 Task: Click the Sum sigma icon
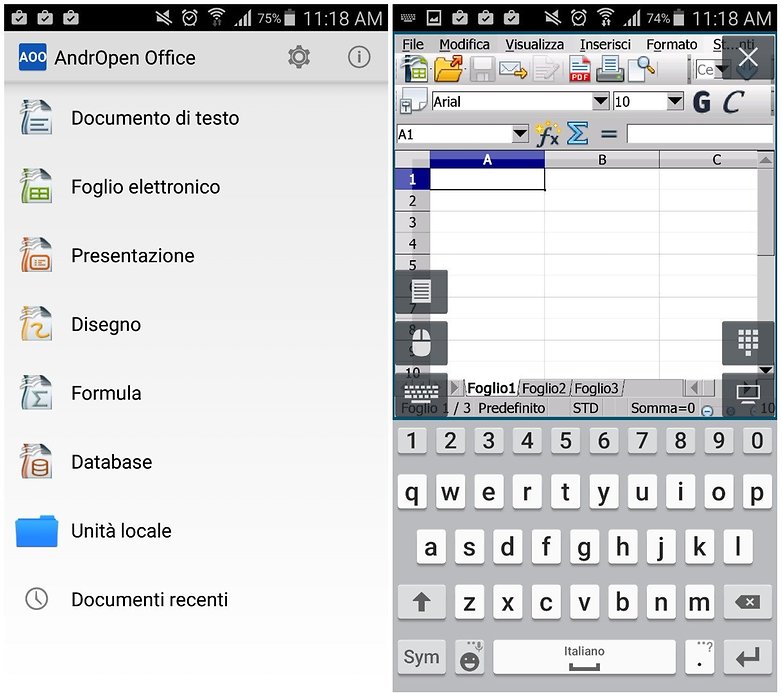[x=578, y=134]
